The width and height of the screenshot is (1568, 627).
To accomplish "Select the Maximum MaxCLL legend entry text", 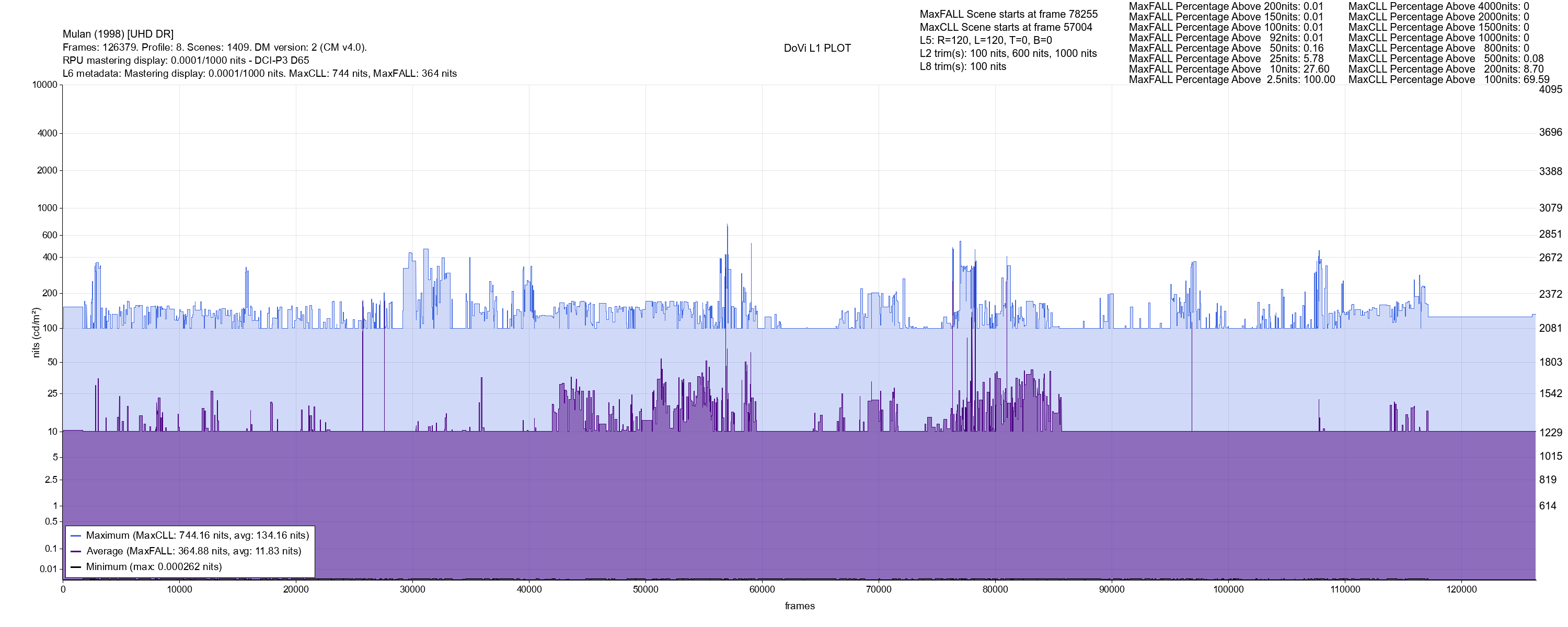I will coord(197,536).
